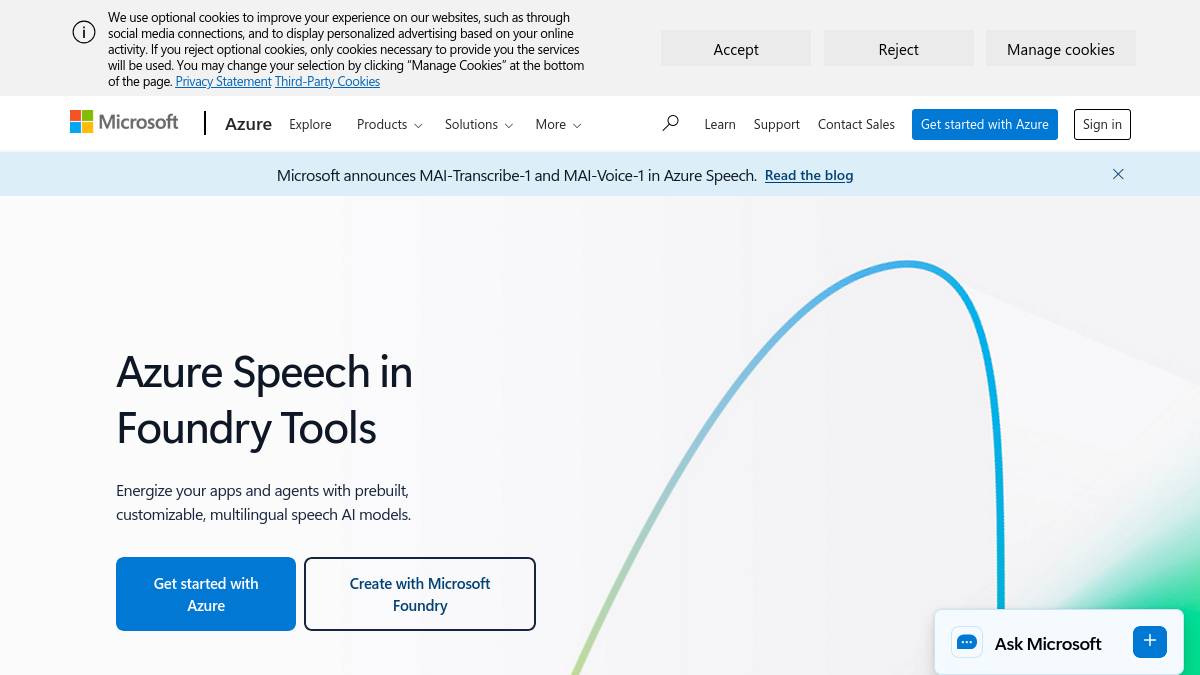
Task: Follow the Read the blog link
Action: tap(808, 175)
